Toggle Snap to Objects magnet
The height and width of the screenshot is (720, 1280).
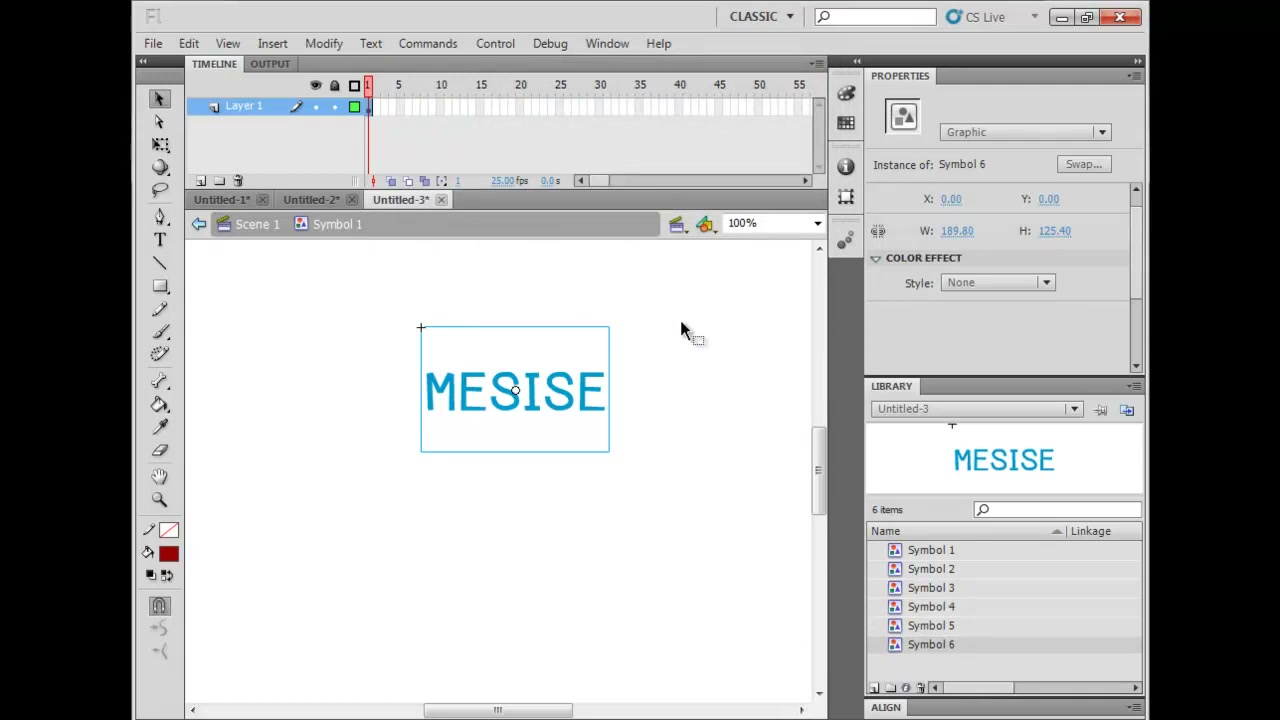coord(159,606)
